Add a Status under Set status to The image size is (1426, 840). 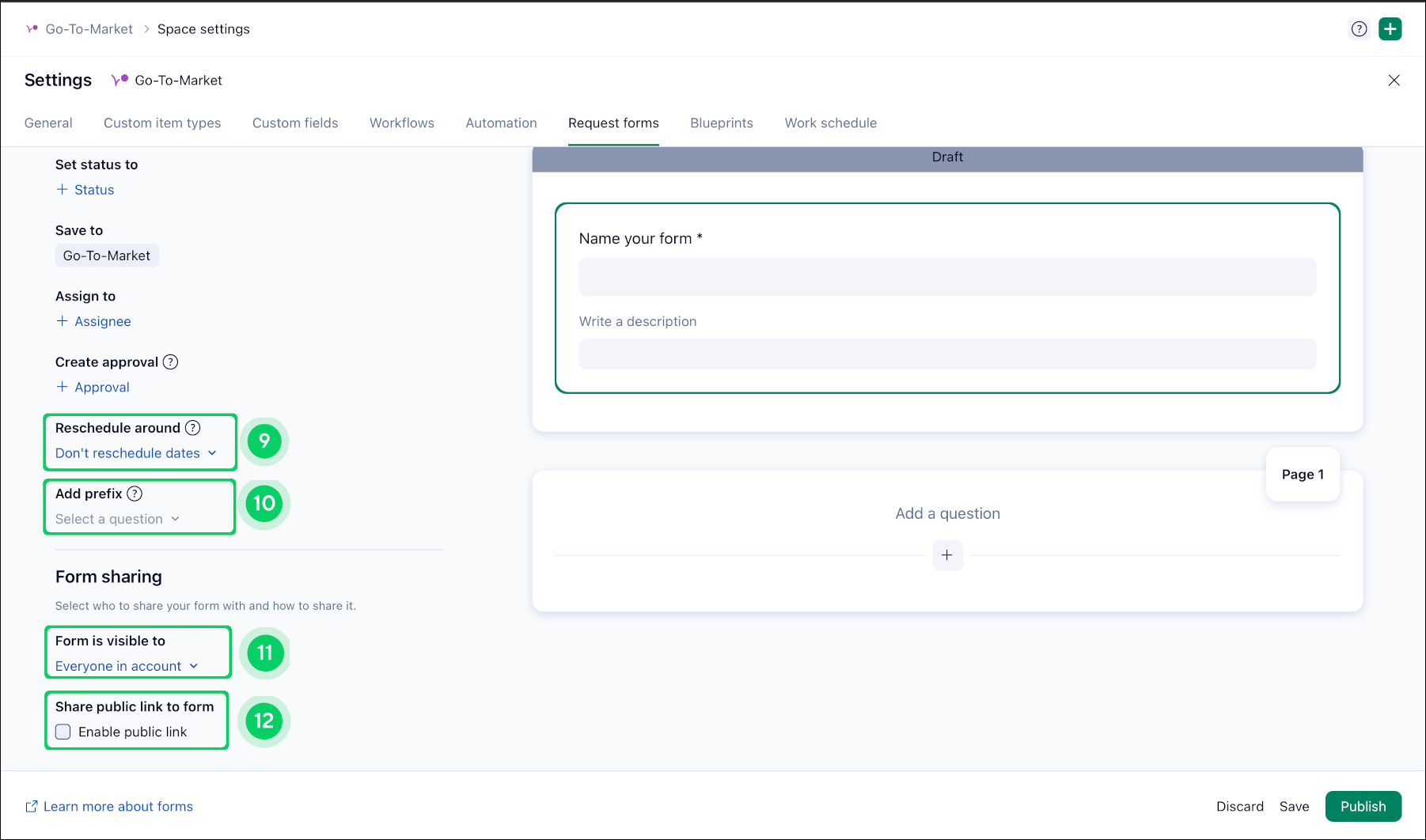[85, 190]
